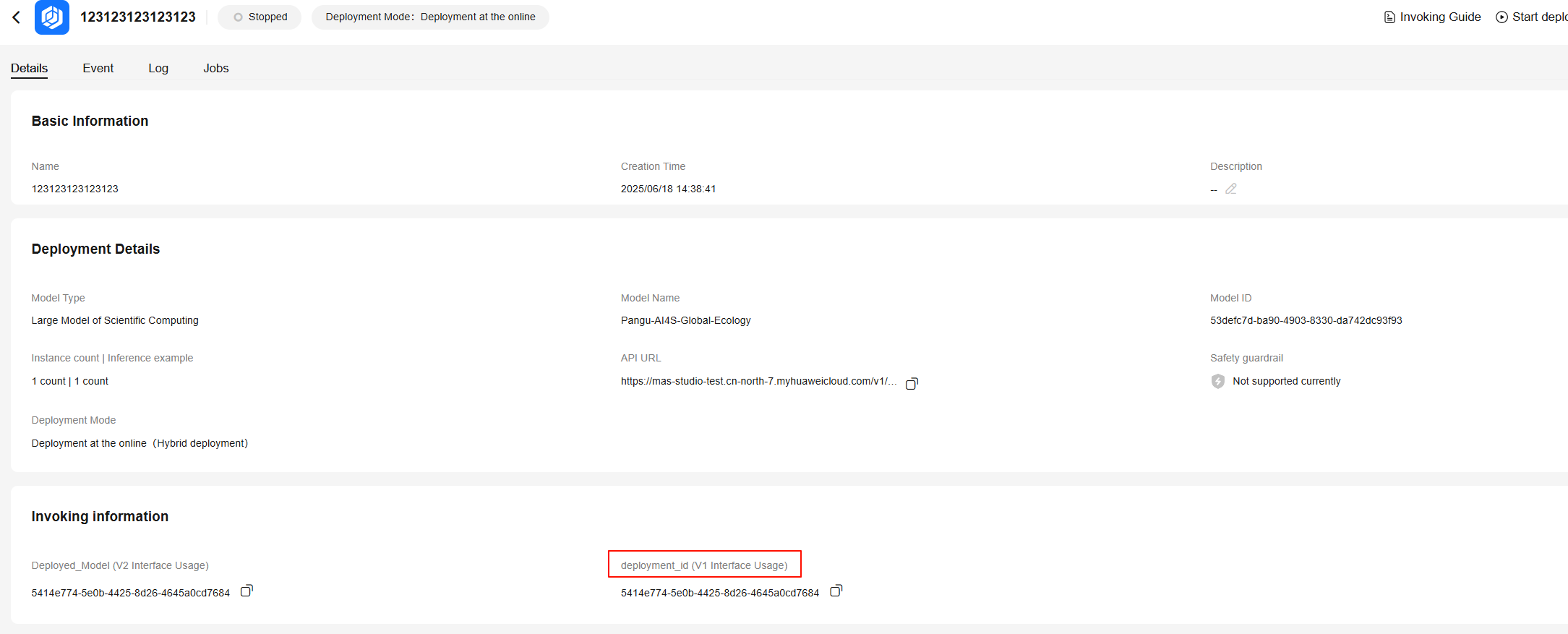Click the Safety guardrail shield icon
The image size is (1568, 634).
pos(1218,381)
